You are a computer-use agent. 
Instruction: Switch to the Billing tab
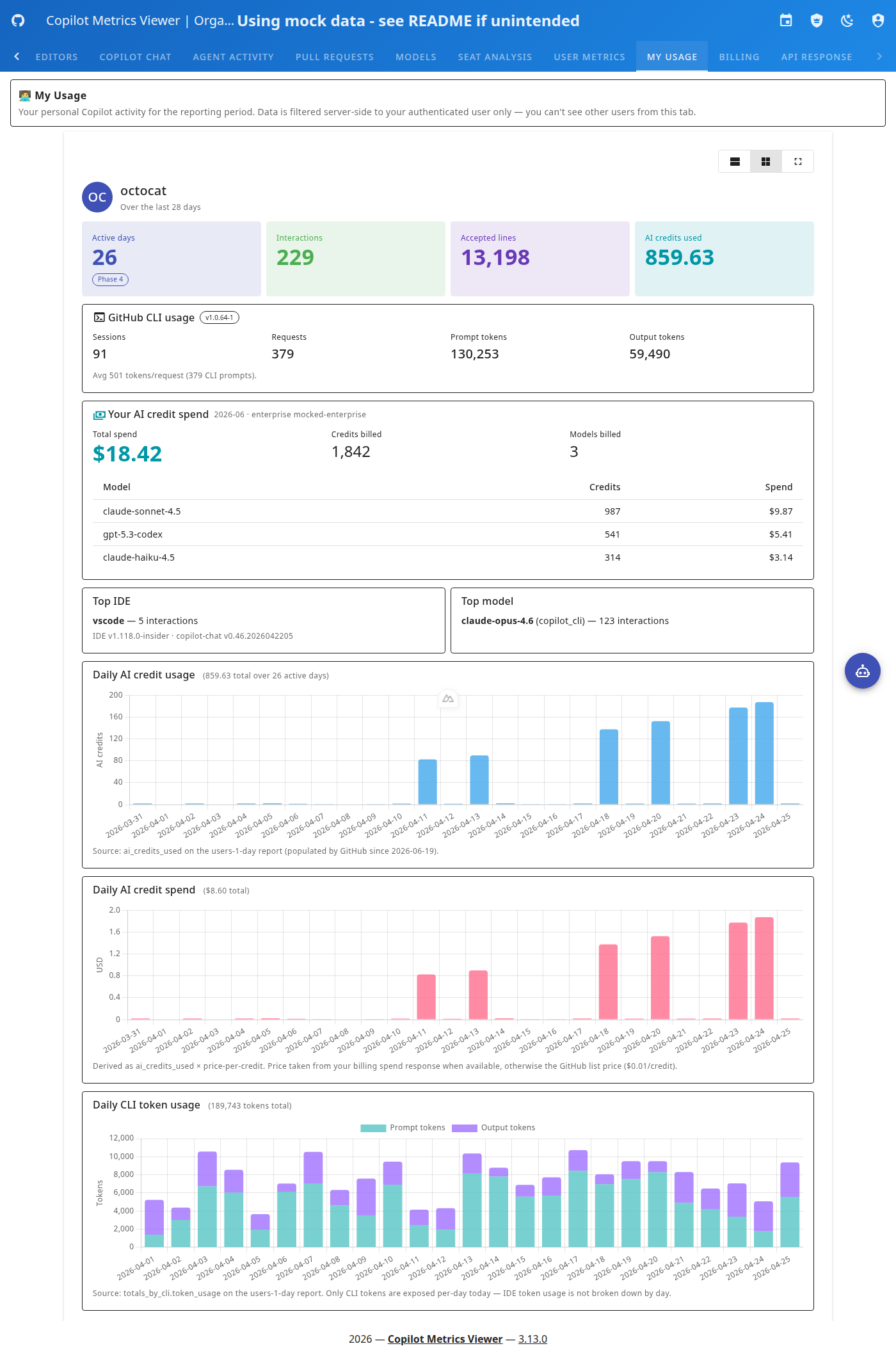[739, 57]
